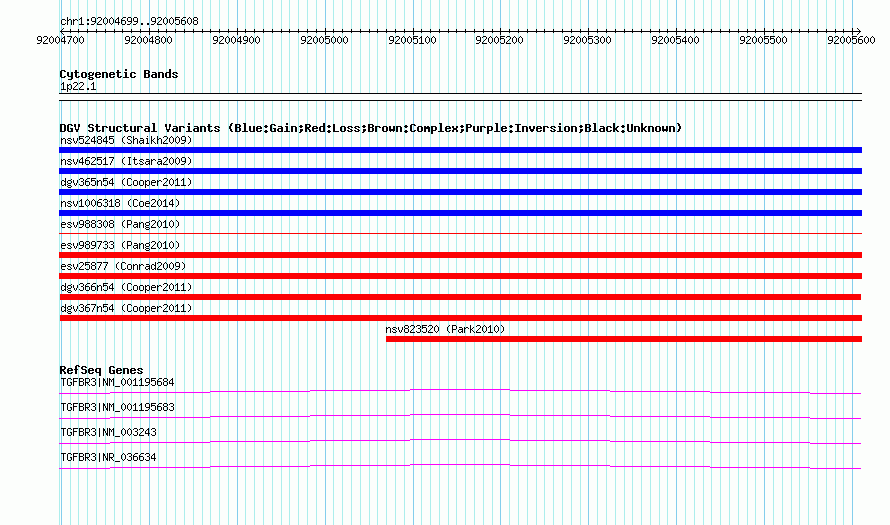Click ruler position 92005600
This screenshot has width=890, height=525.
pyautogui.click(x=851, y=40)
